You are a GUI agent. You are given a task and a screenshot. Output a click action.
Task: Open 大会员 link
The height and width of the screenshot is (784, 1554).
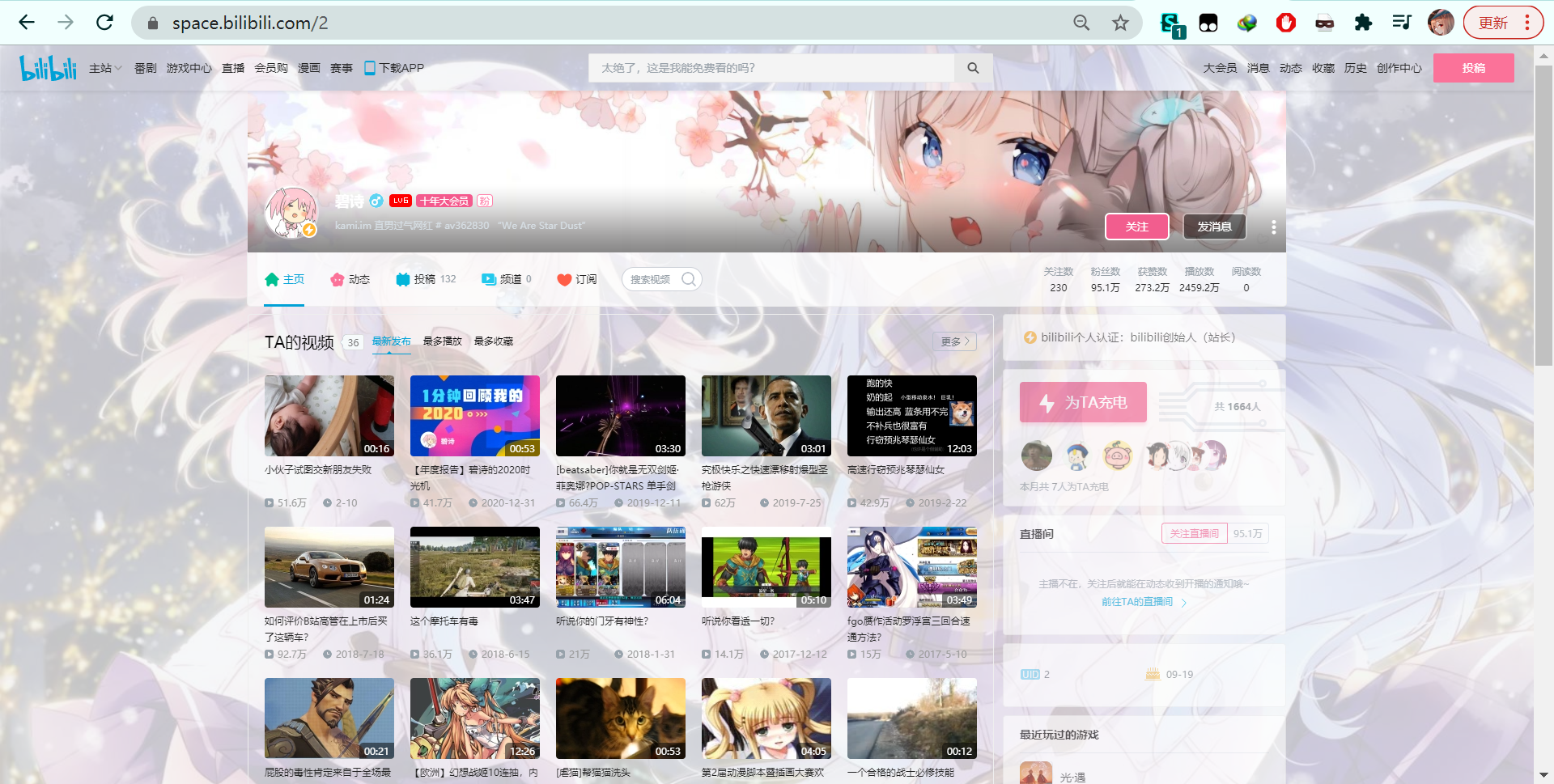tap(1220, 68)
